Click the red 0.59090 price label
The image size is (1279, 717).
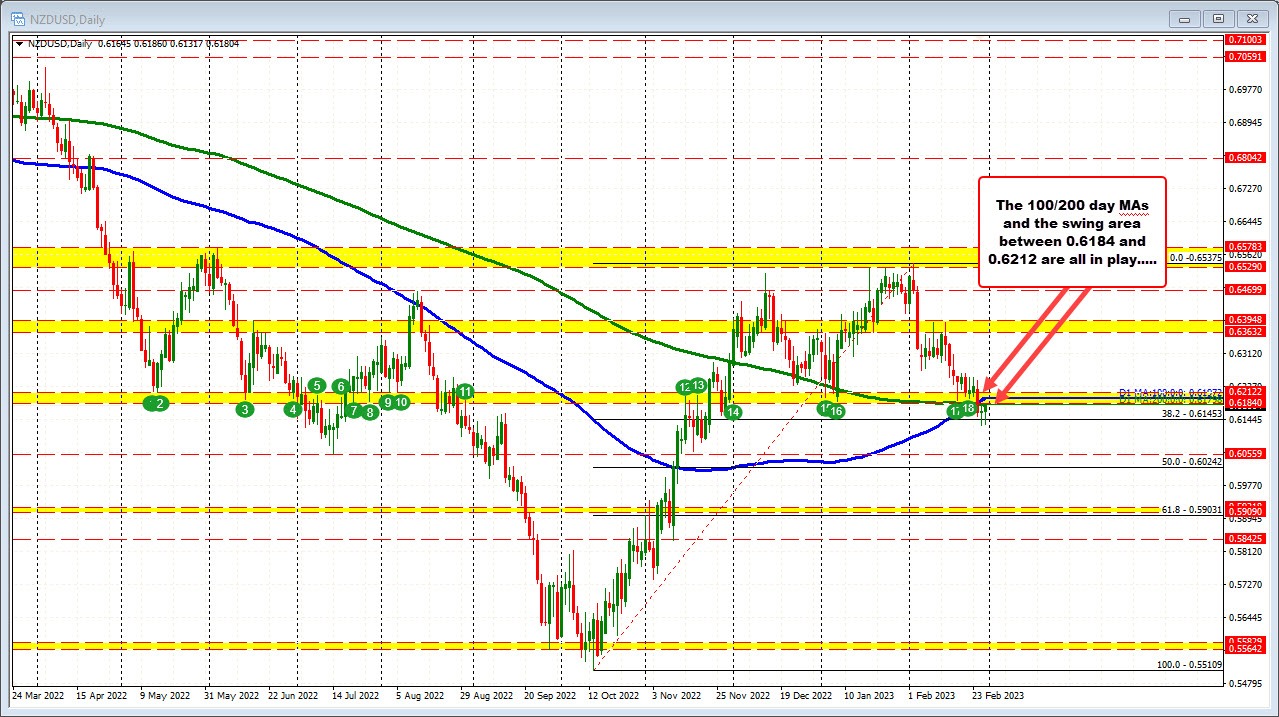[x=1245, y=512]
